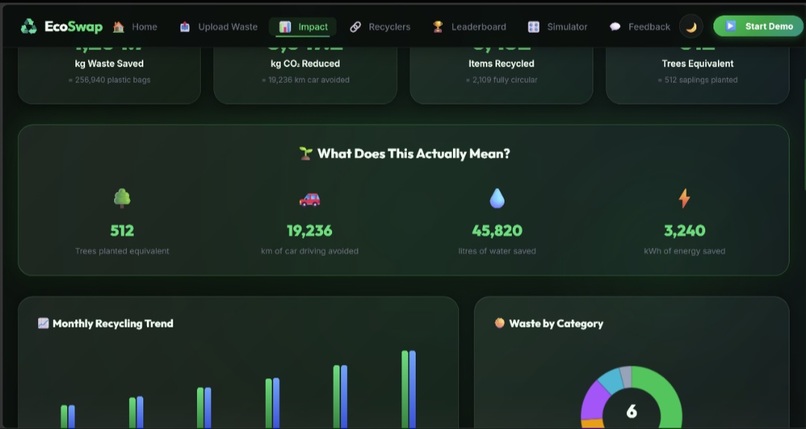Click the upload icon beside Upload Waste
Viewport: 806px width, 429px height.
185,27
